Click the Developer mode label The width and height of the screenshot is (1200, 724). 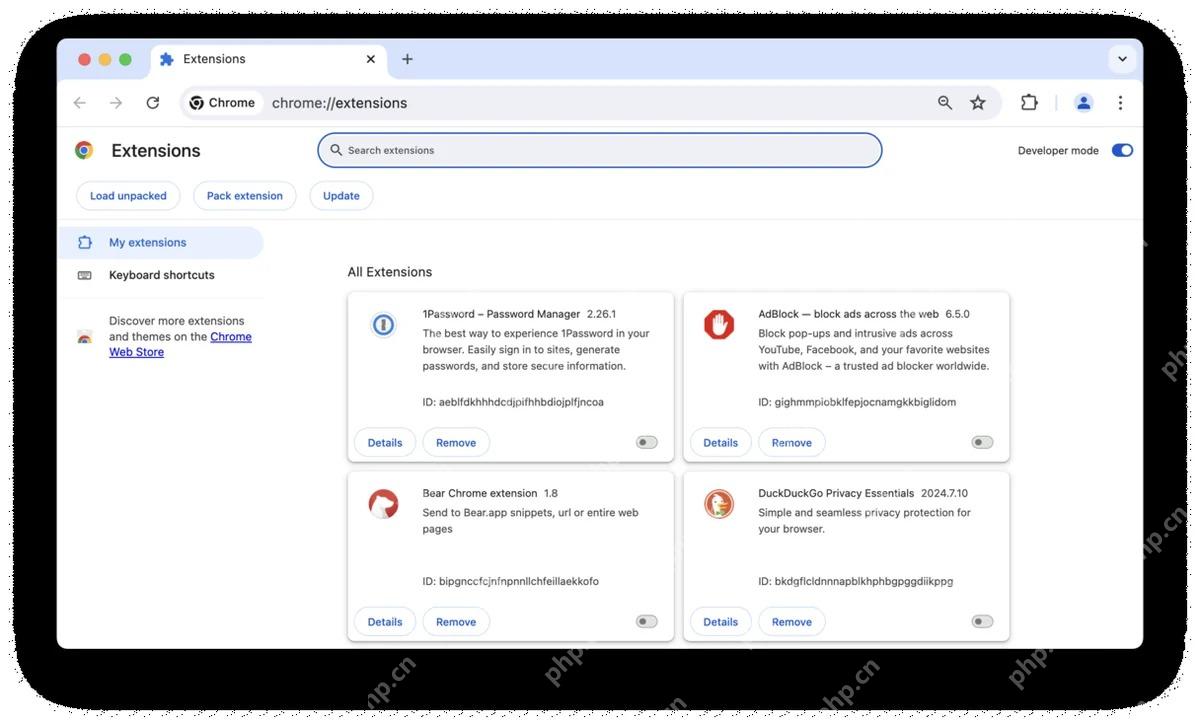tap(1058, 151)
